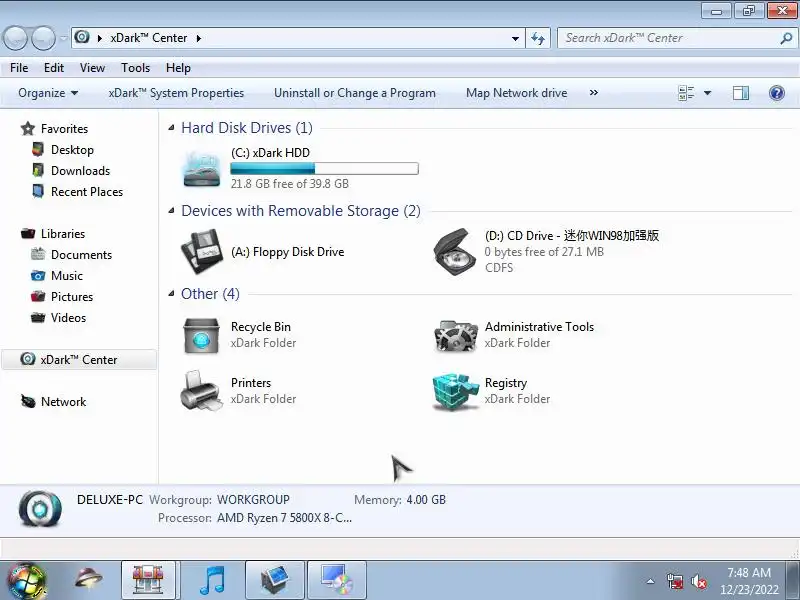This screenshot has width=800, height=600.
Task: Open the Floppy Disk Drive A: icon
Action: (x=202, y=252)
